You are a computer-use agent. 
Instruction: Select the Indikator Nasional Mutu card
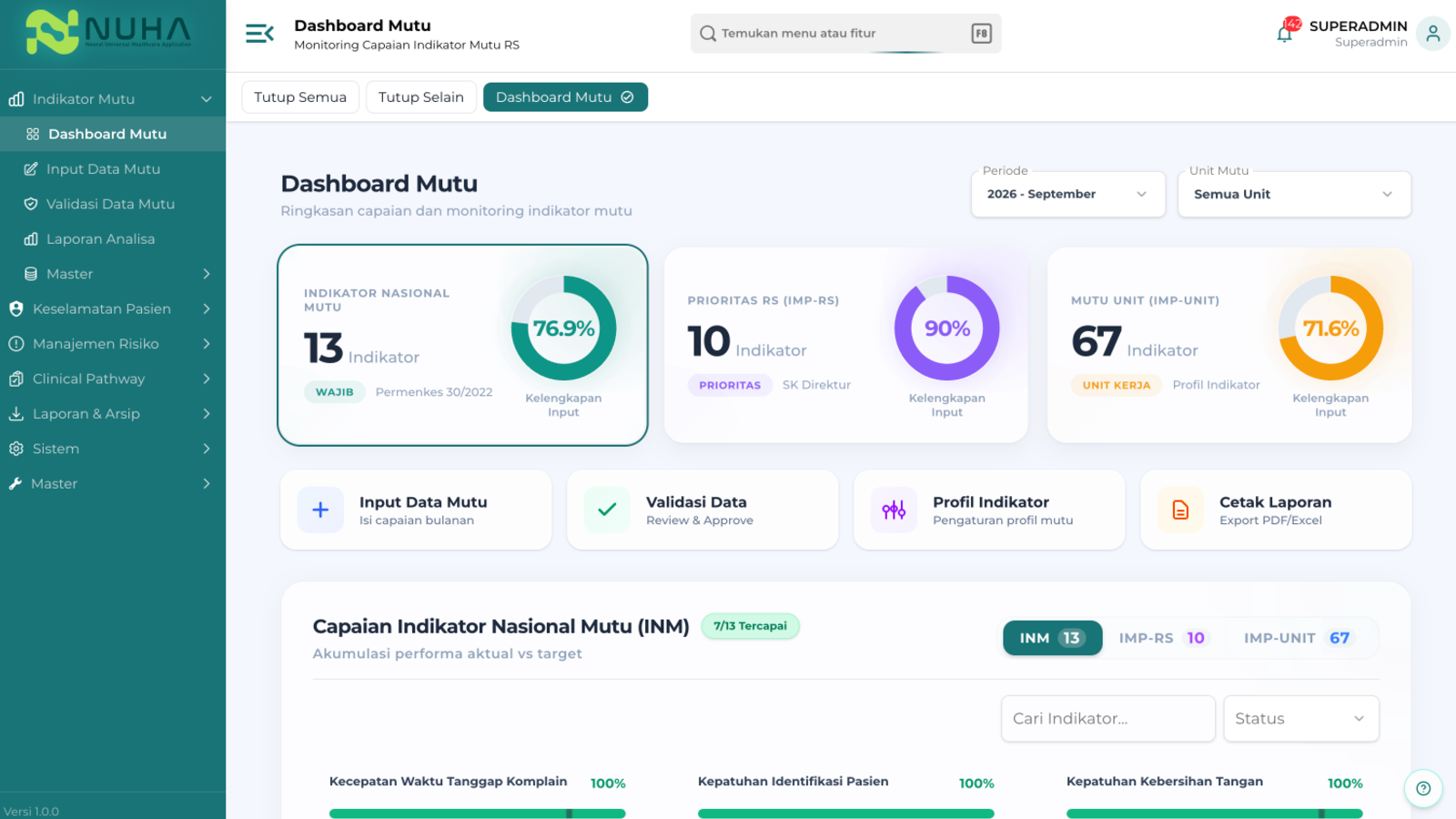point(462,345)
